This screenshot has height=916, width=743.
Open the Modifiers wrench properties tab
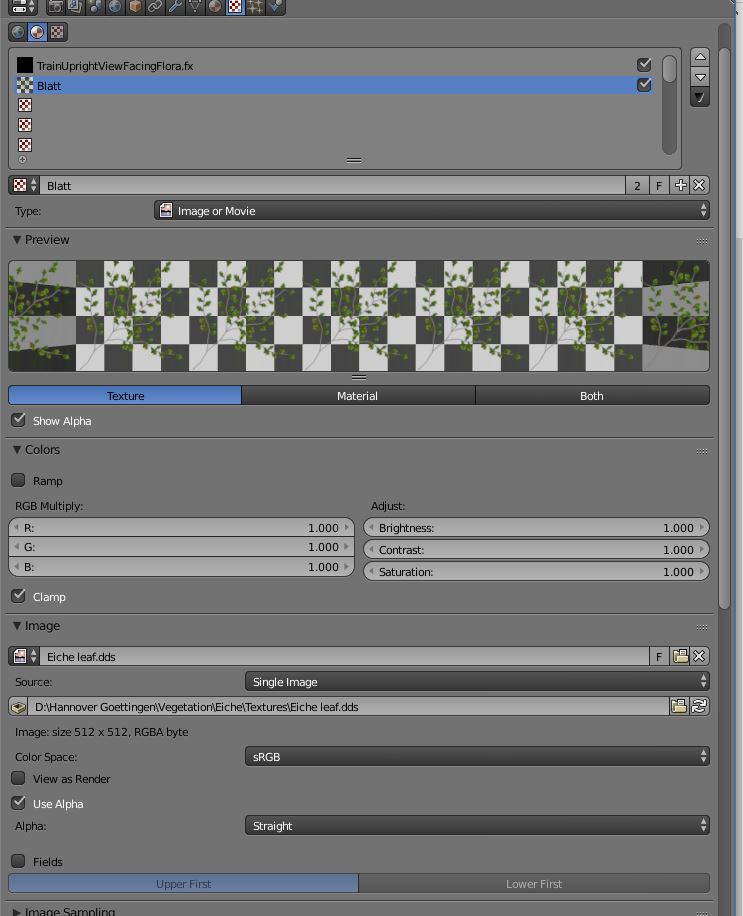coord(175,6)
